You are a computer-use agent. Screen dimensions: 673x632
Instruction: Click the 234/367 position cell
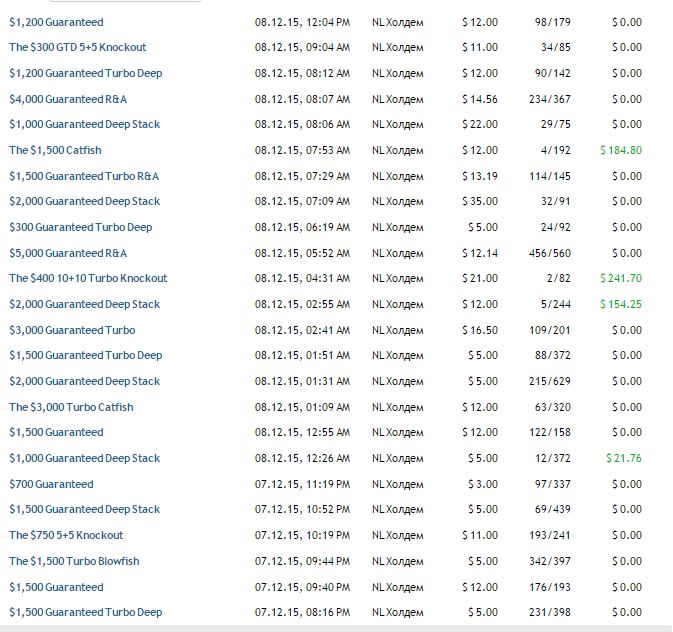point(550,99)
